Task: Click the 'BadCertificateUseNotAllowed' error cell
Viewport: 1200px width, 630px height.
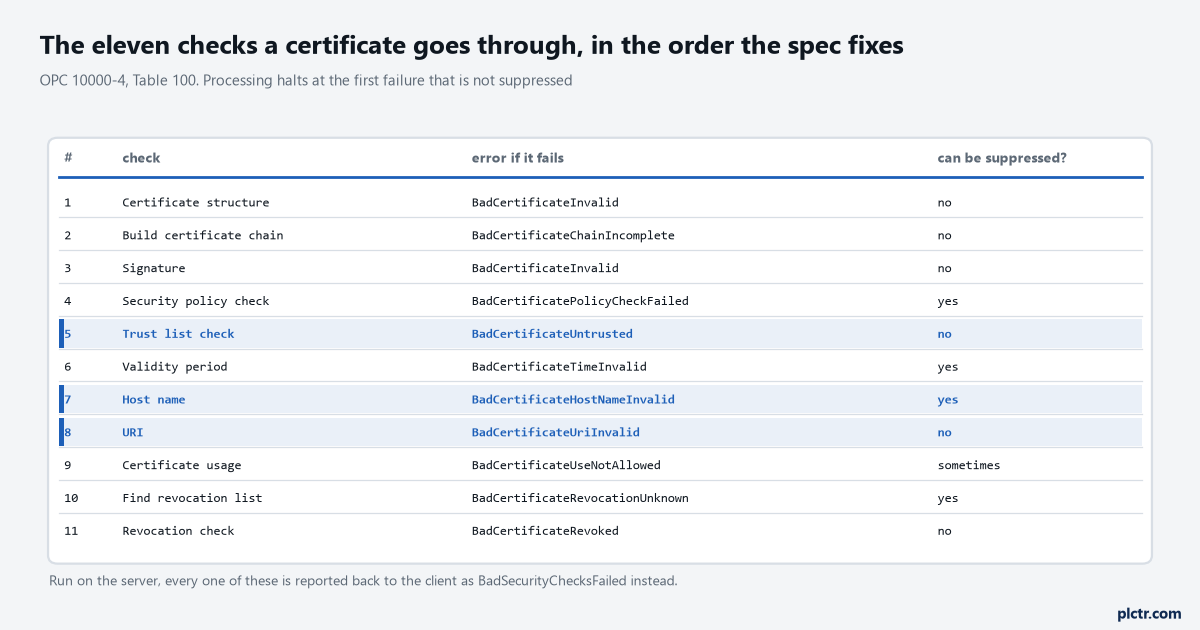Action: [x=566, y=466]
